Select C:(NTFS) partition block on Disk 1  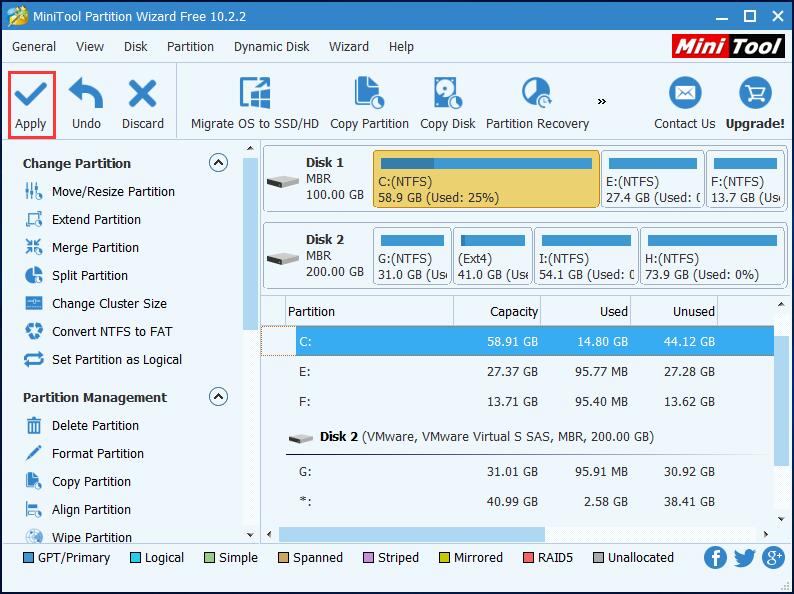point(486,179)
